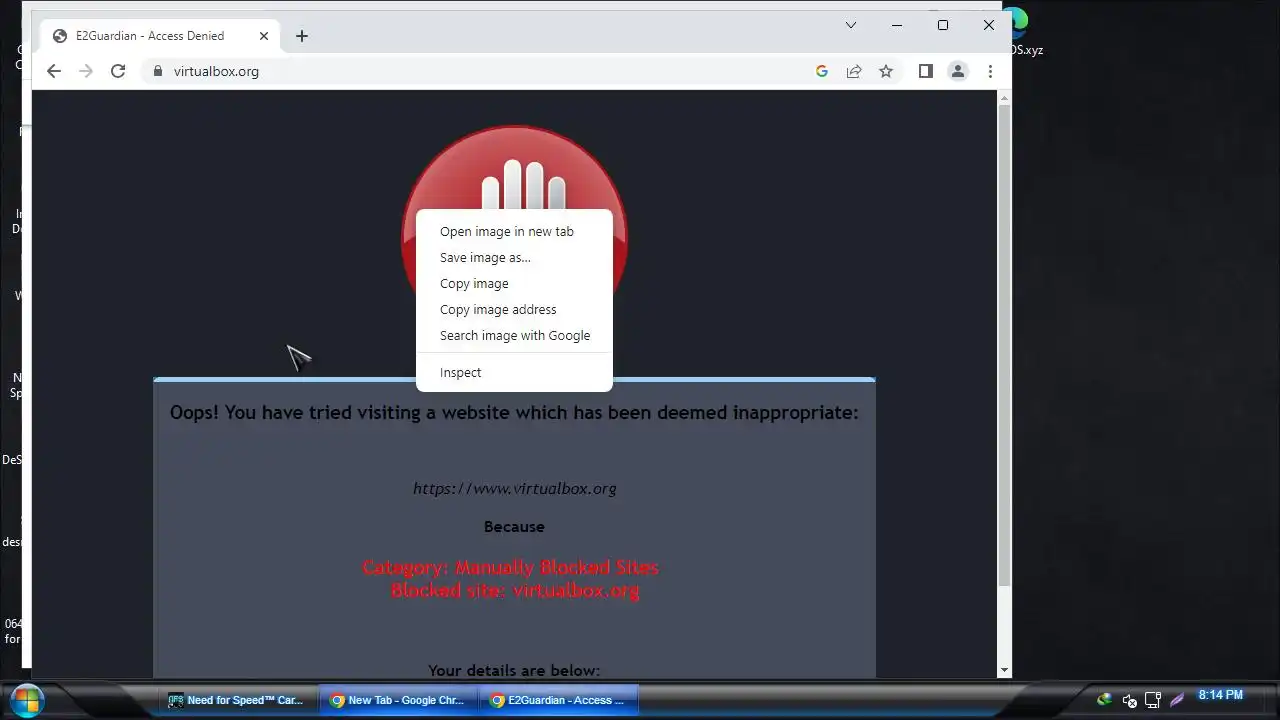Click the forward navigation arrow
Screen dimensions: 1280x720
86,71
